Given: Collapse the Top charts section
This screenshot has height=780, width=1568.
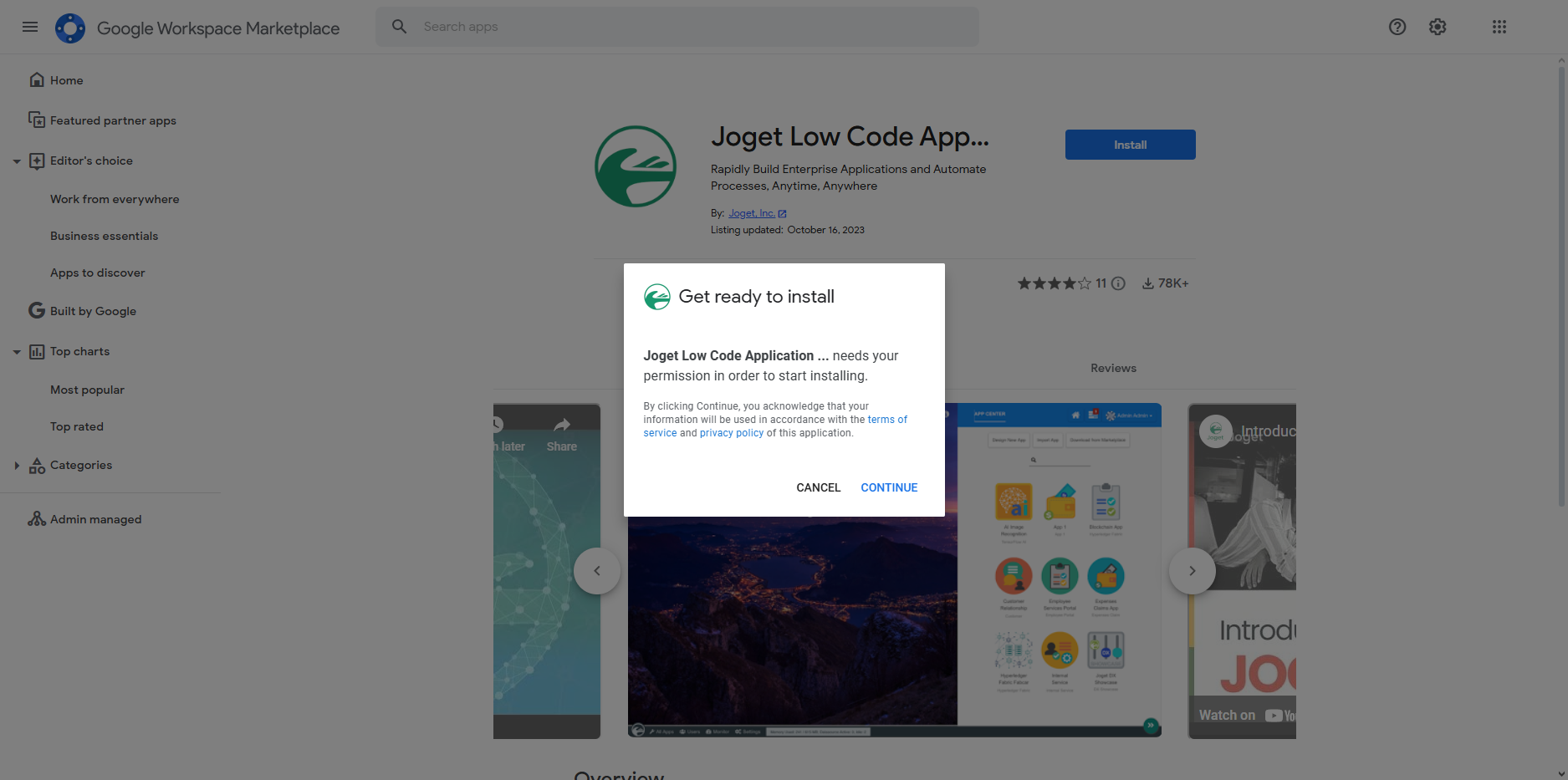Looking at the screenshot, I should tap(17, 352).
